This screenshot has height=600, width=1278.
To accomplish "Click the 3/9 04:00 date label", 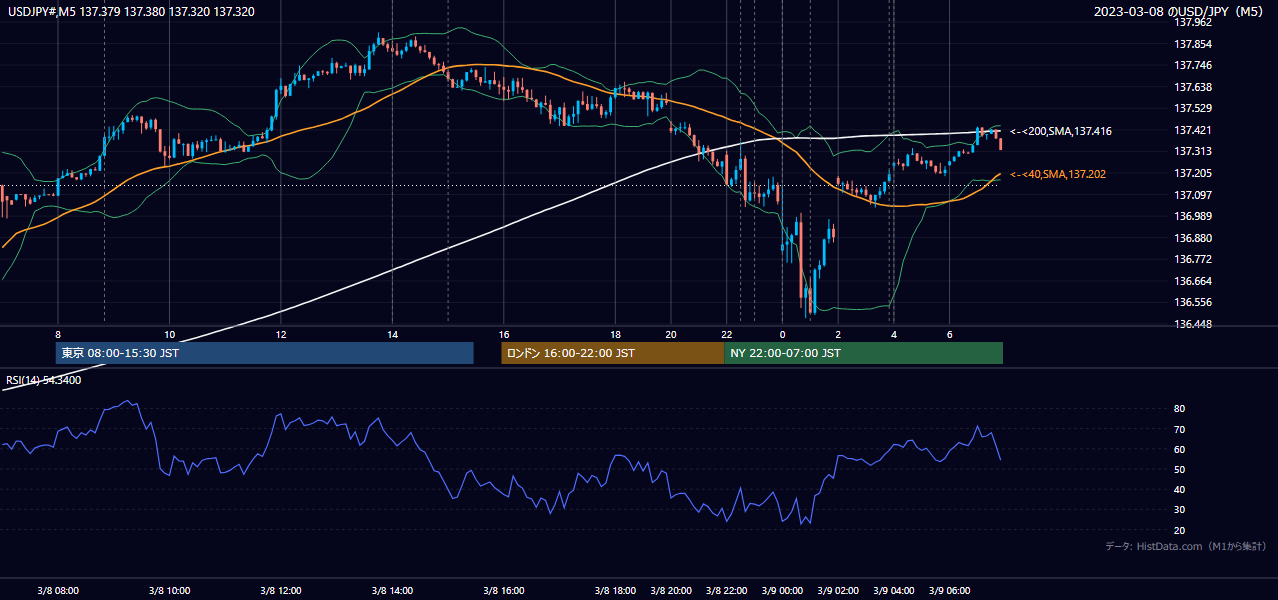I will 894,590.
